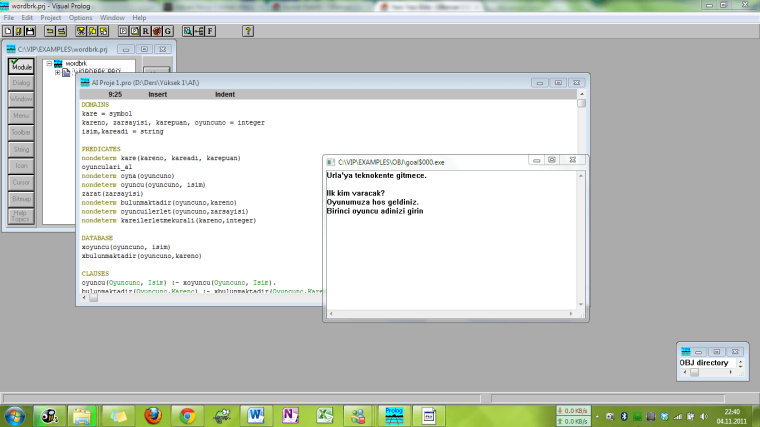The height and width of the screenshot is (427, 760).
Task: Expand the child file node under wordbrk
Action: [58, 72]
